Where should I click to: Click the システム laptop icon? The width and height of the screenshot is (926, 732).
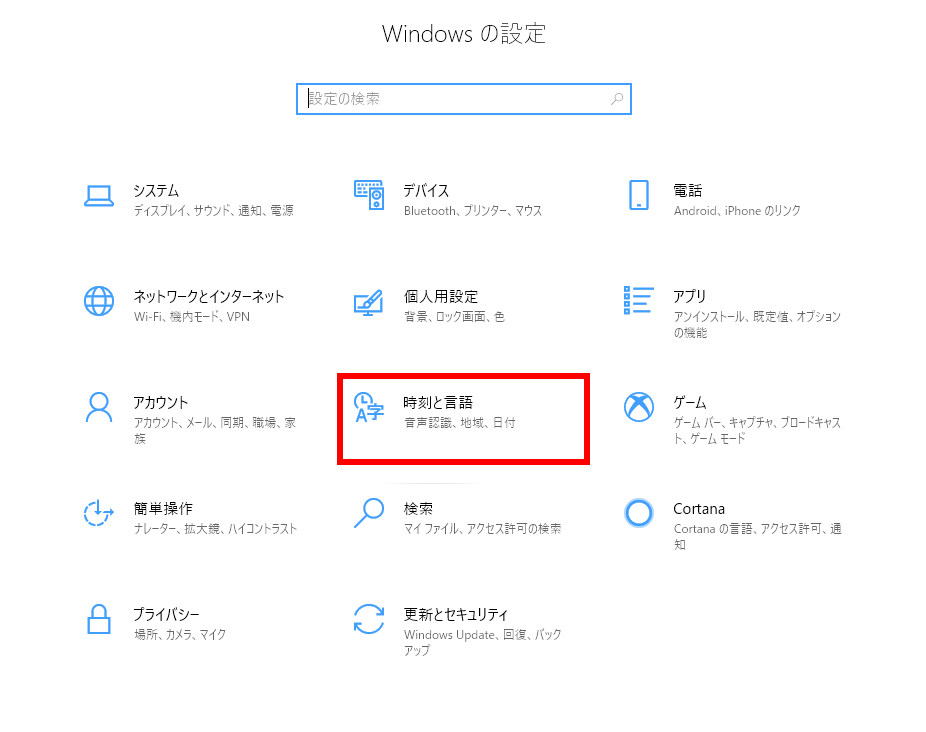tap(99, 196)
